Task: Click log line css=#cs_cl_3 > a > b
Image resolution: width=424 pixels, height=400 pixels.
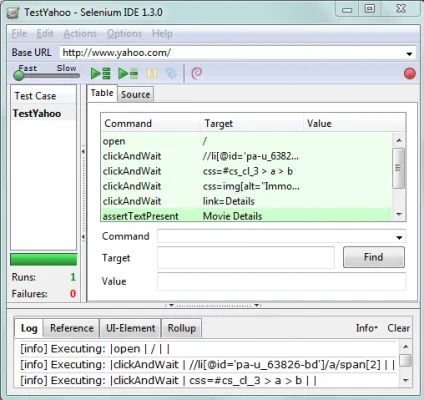Action: 168,380
